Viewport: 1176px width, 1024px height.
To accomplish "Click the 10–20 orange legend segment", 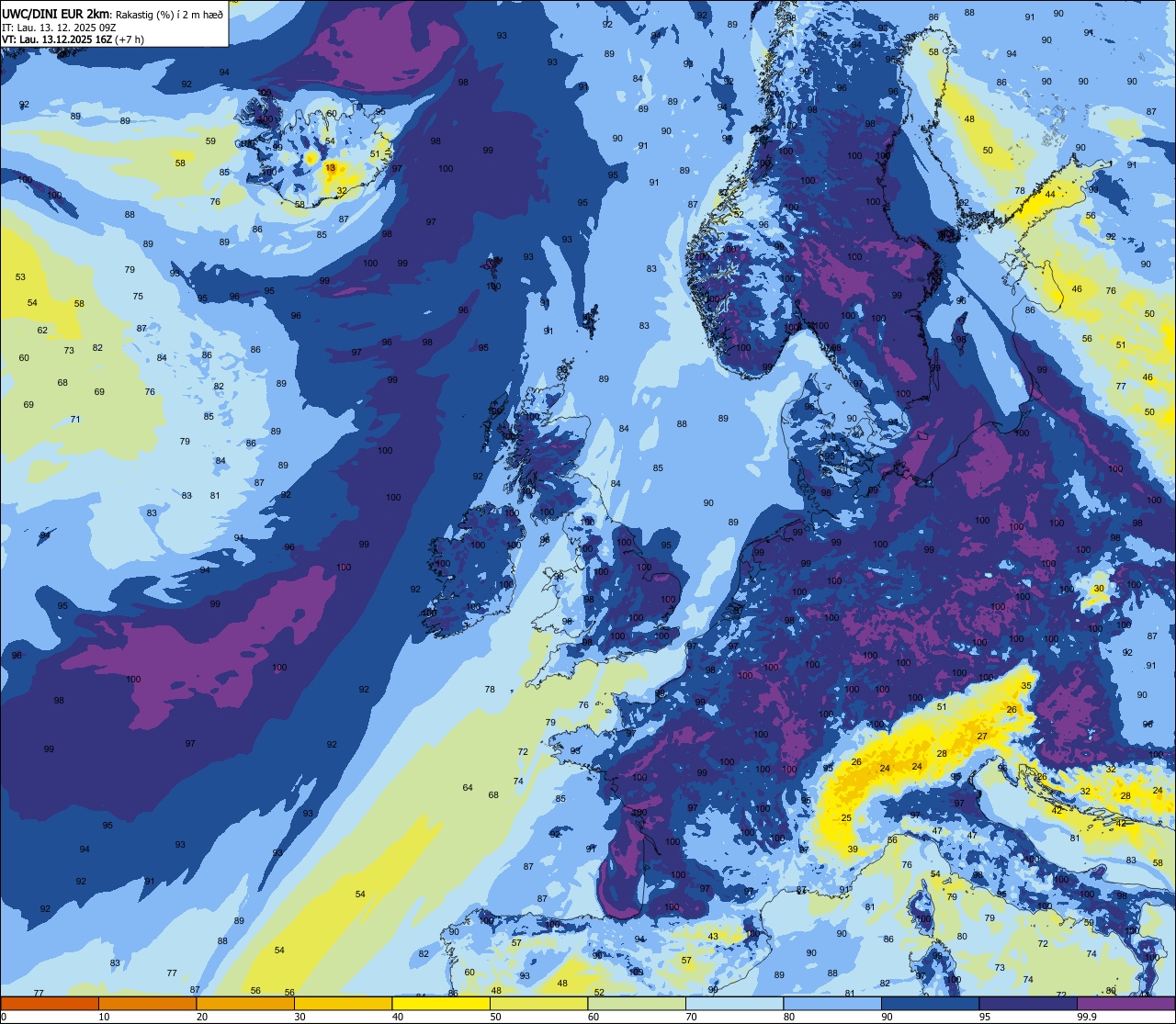I will pos(147,1004).
